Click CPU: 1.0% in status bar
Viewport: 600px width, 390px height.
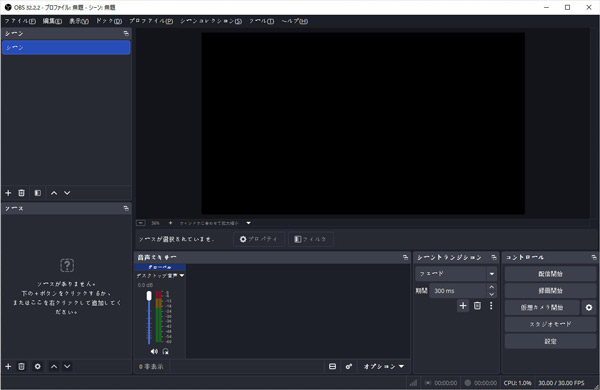(517, 383)
